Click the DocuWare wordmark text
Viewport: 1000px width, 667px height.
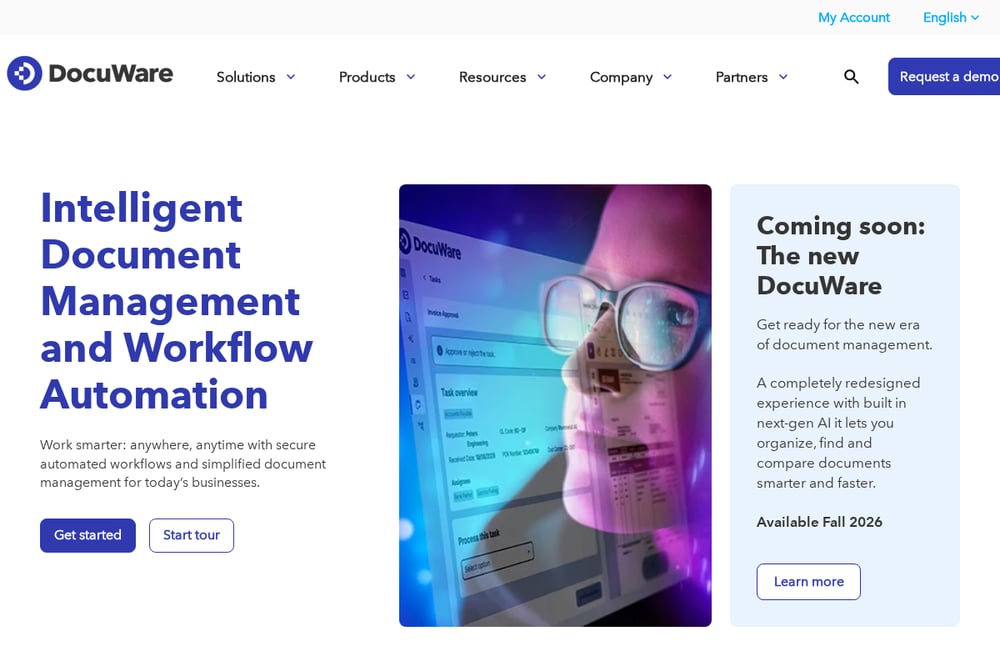[111, 73]
